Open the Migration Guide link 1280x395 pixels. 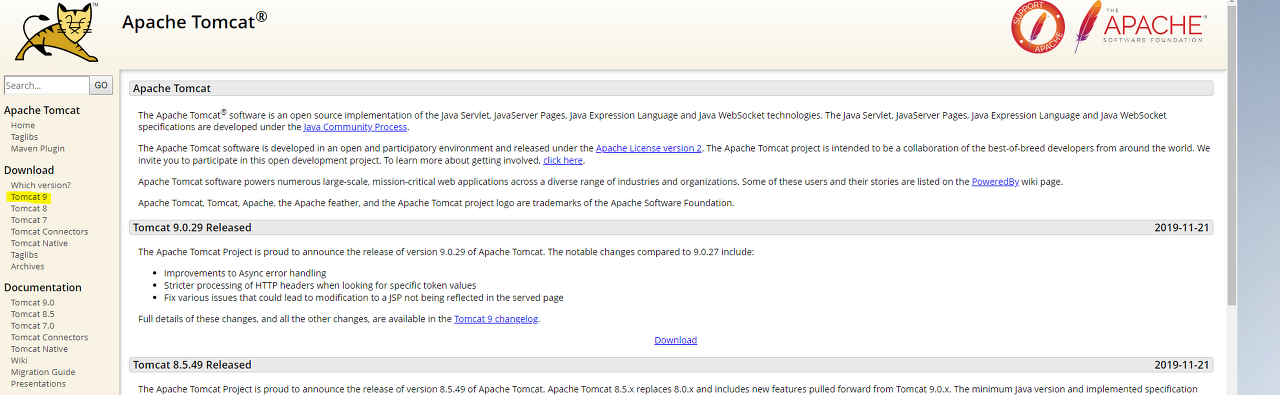[43, 372]
